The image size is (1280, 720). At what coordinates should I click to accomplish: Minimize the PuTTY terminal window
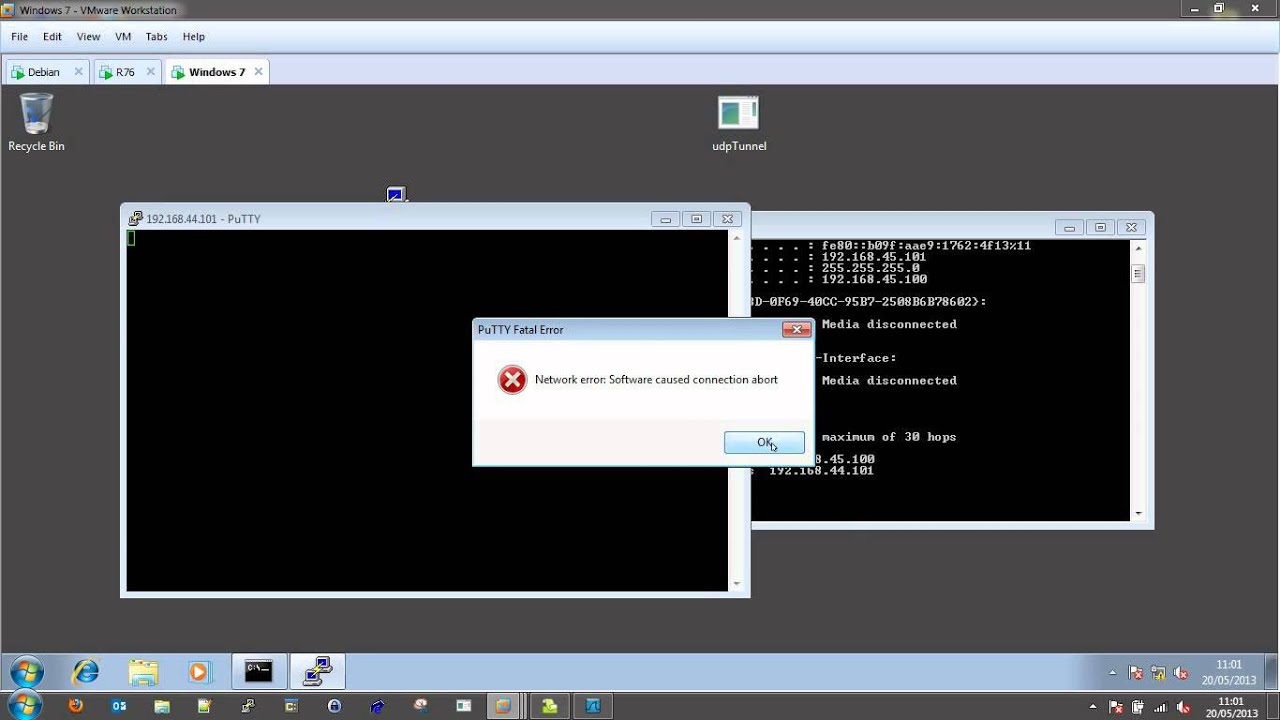point(665,219)
